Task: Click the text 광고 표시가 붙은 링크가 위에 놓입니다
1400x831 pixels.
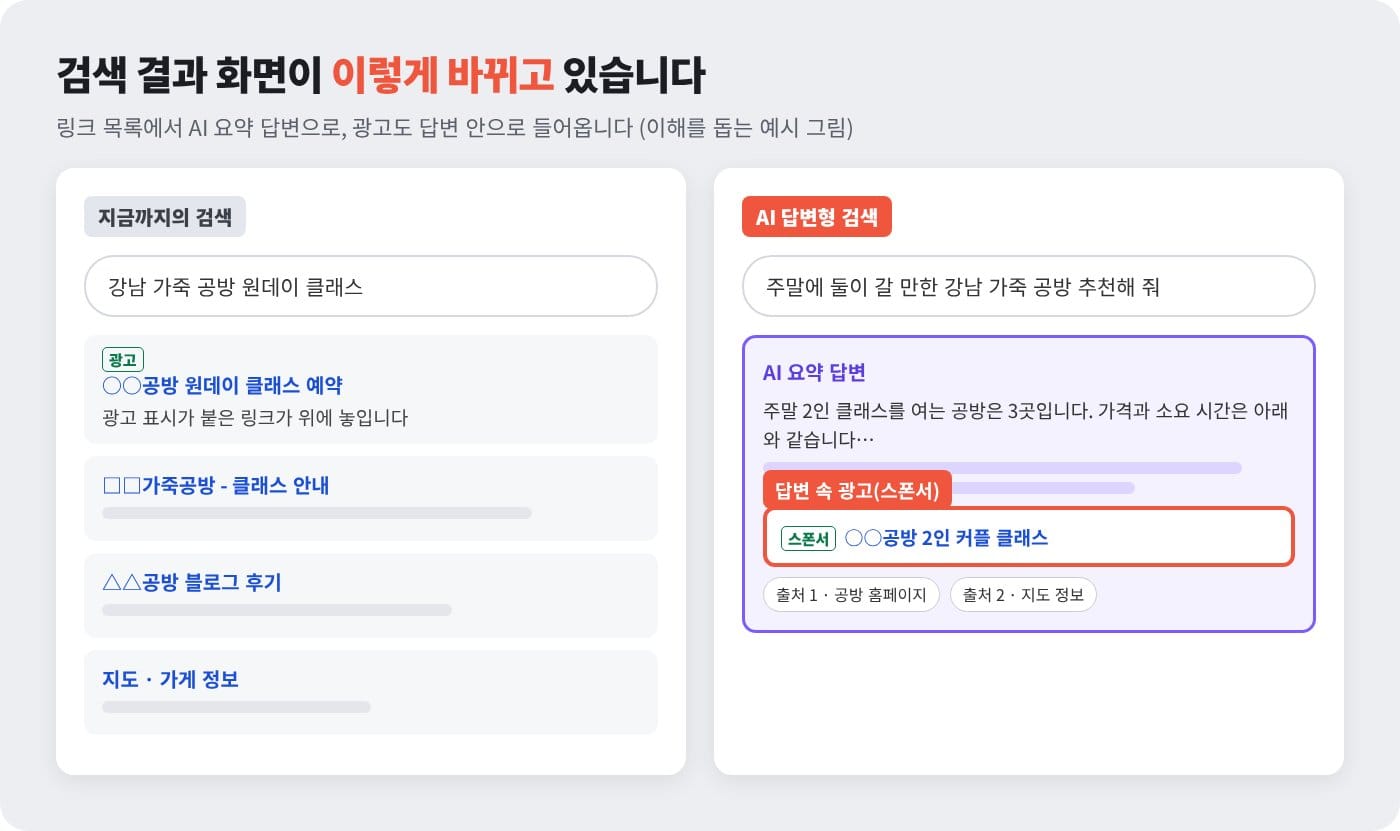Action: (x=255, y=418)
